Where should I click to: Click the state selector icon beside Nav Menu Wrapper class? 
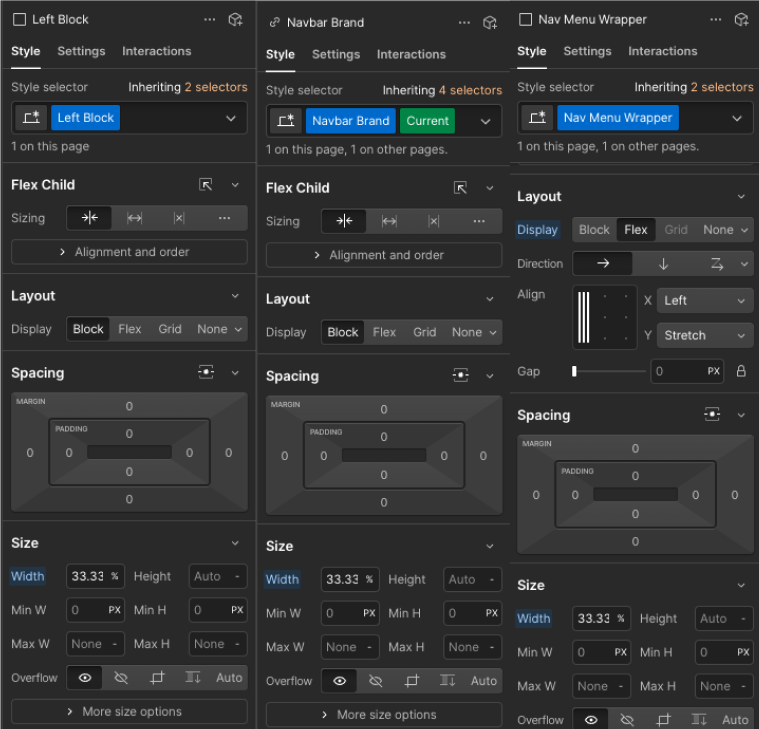[537, 118]
